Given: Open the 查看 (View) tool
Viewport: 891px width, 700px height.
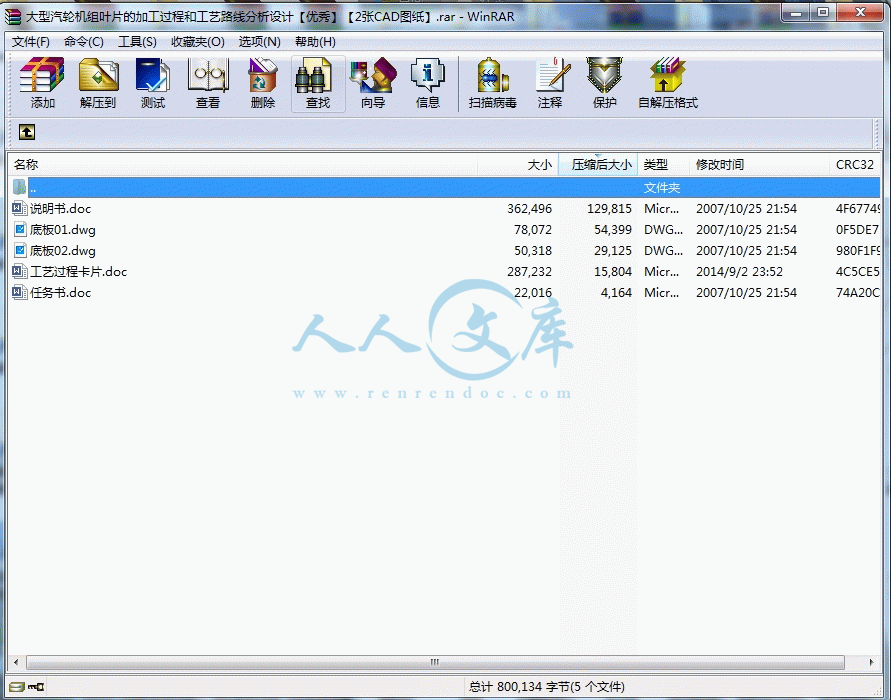Looking at the screenshot, I should [x=208, y=84].
